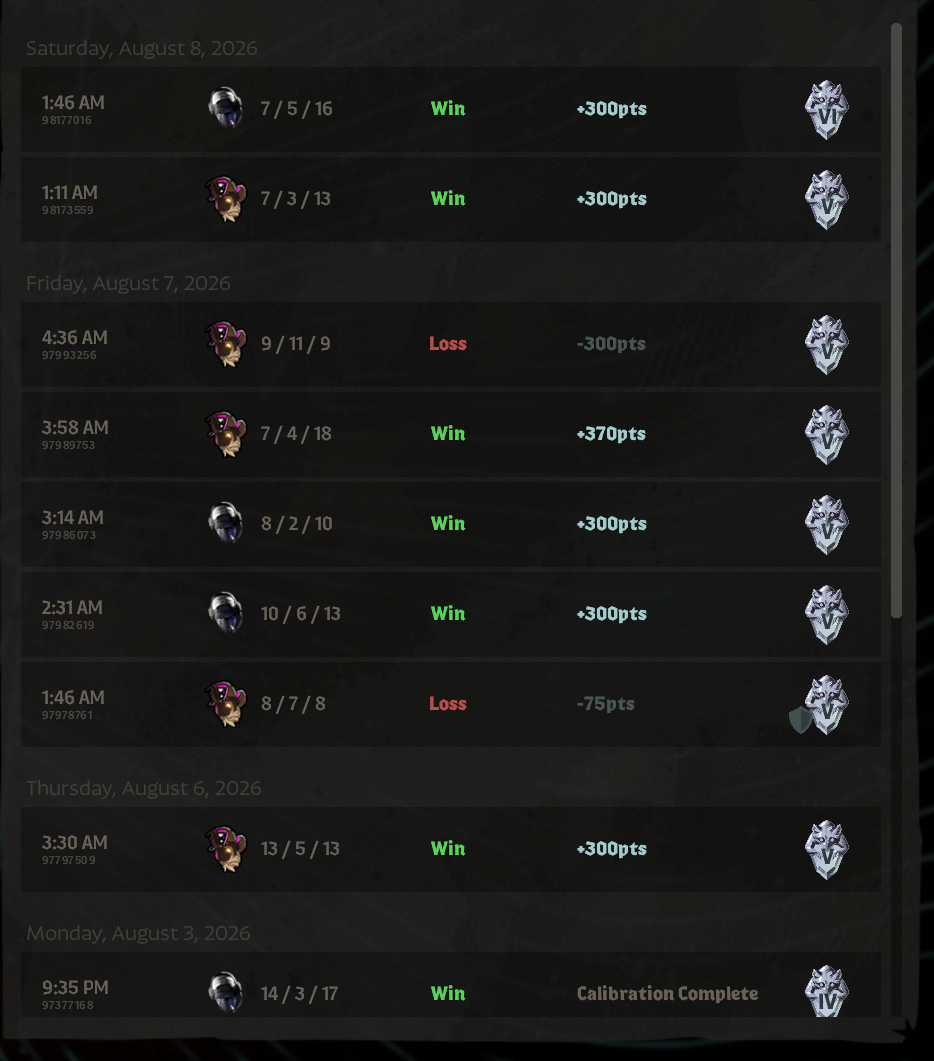Viewport: 934px width, 1061px height.
Task: Click the Win result of the 1:11 AM match
Action: pos(448,198)
